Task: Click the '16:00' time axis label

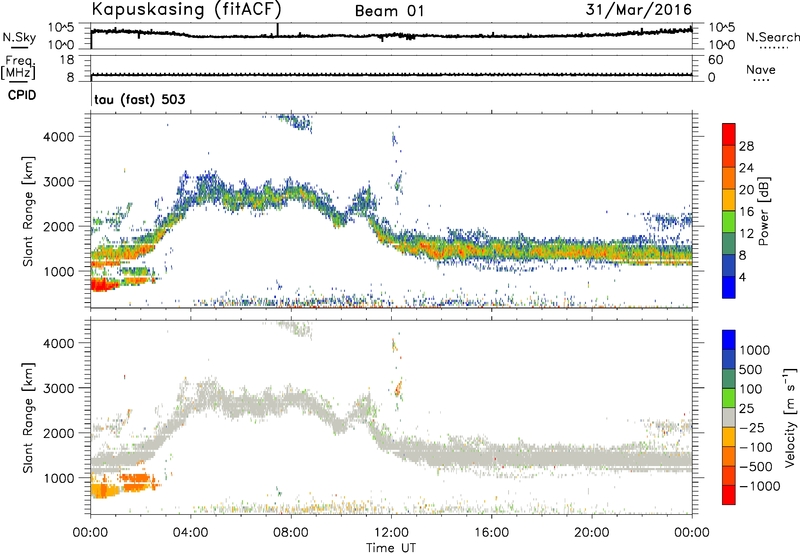Action: 491,533
